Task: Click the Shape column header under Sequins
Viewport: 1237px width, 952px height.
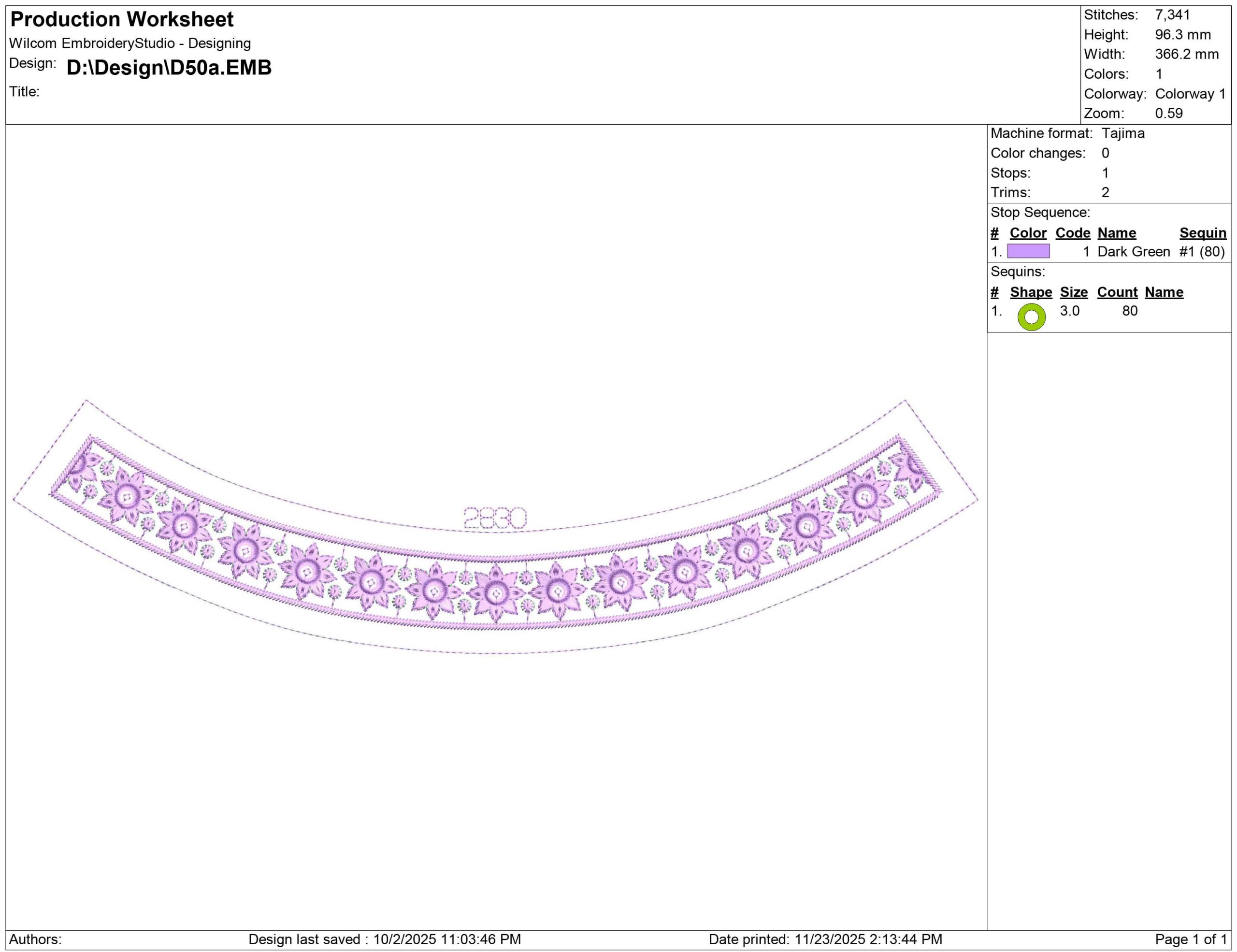Action: 1031,292
